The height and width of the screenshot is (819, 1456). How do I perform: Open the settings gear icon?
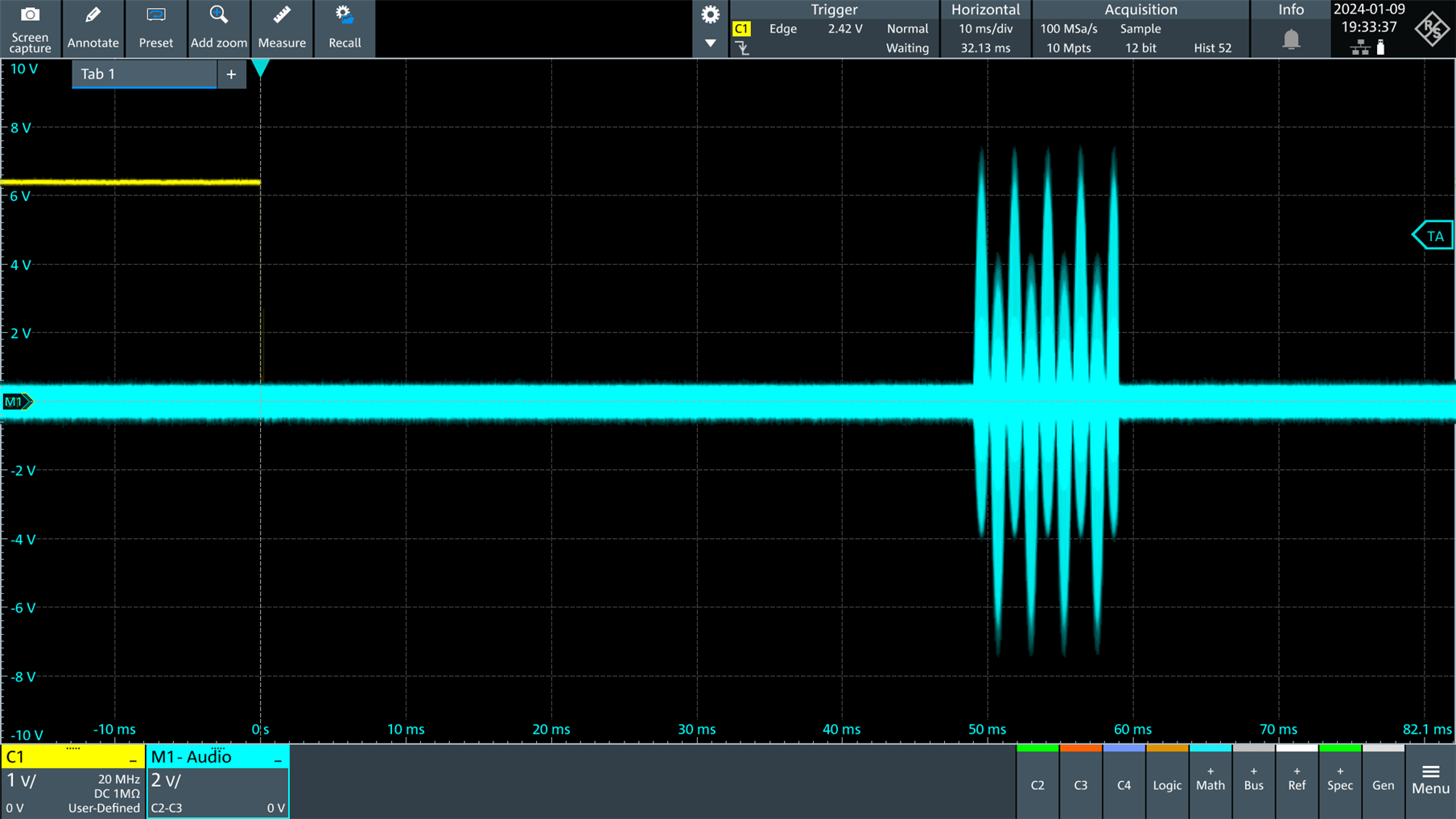point(710,14)
